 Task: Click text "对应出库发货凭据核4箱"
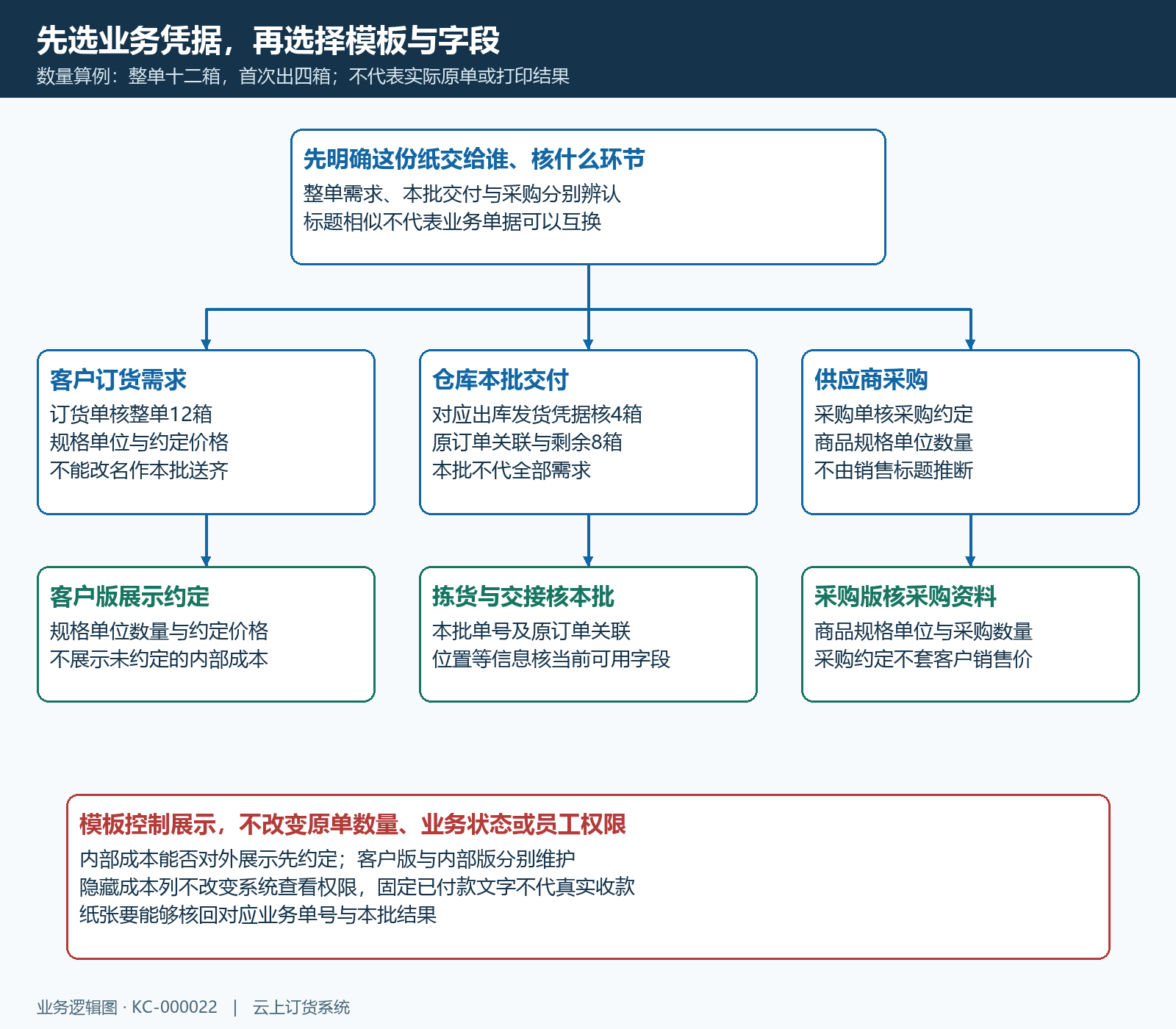tap(537, 415)
